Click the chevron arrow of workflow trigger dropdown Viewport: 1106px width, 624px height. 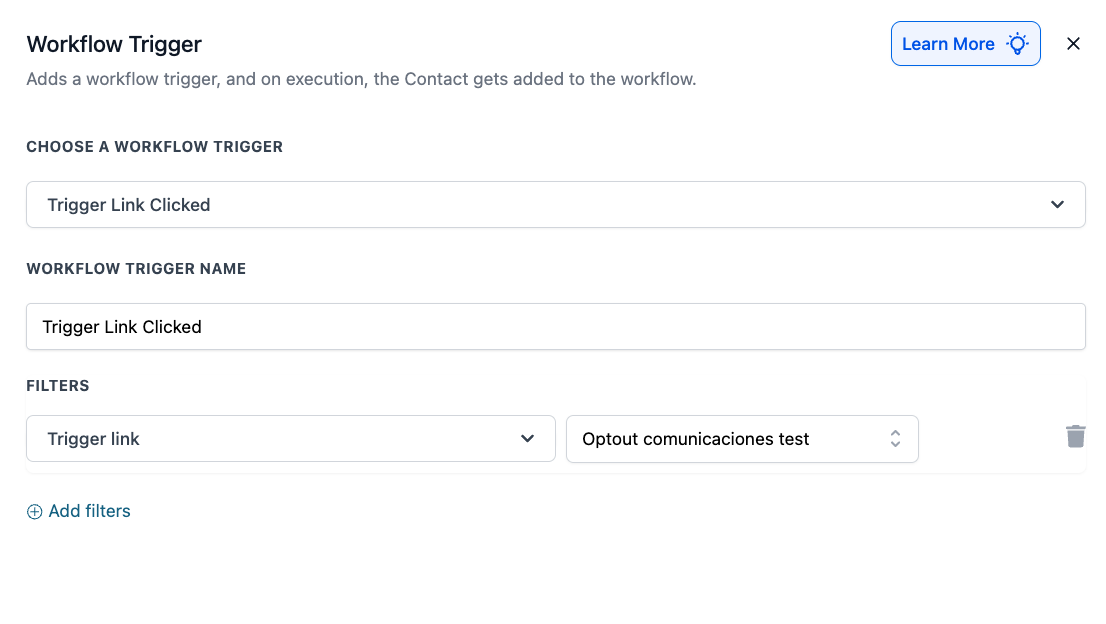[x=1057, y=204]
